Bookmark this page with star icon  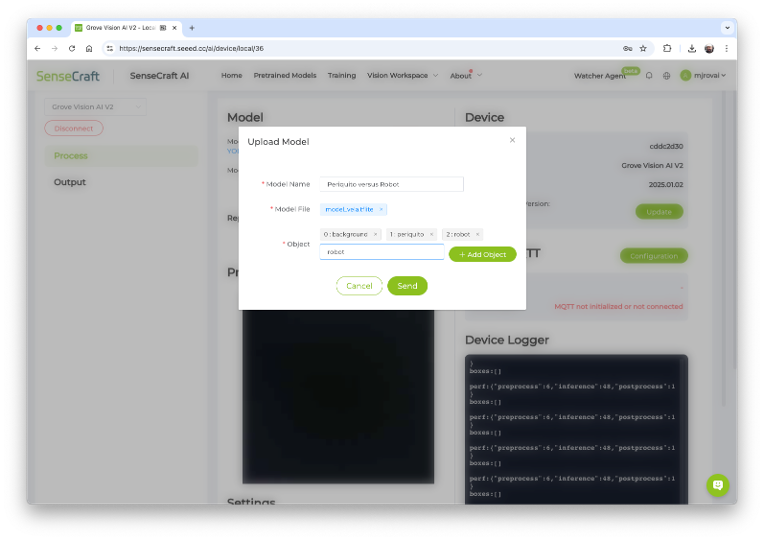tap(643, 48)
